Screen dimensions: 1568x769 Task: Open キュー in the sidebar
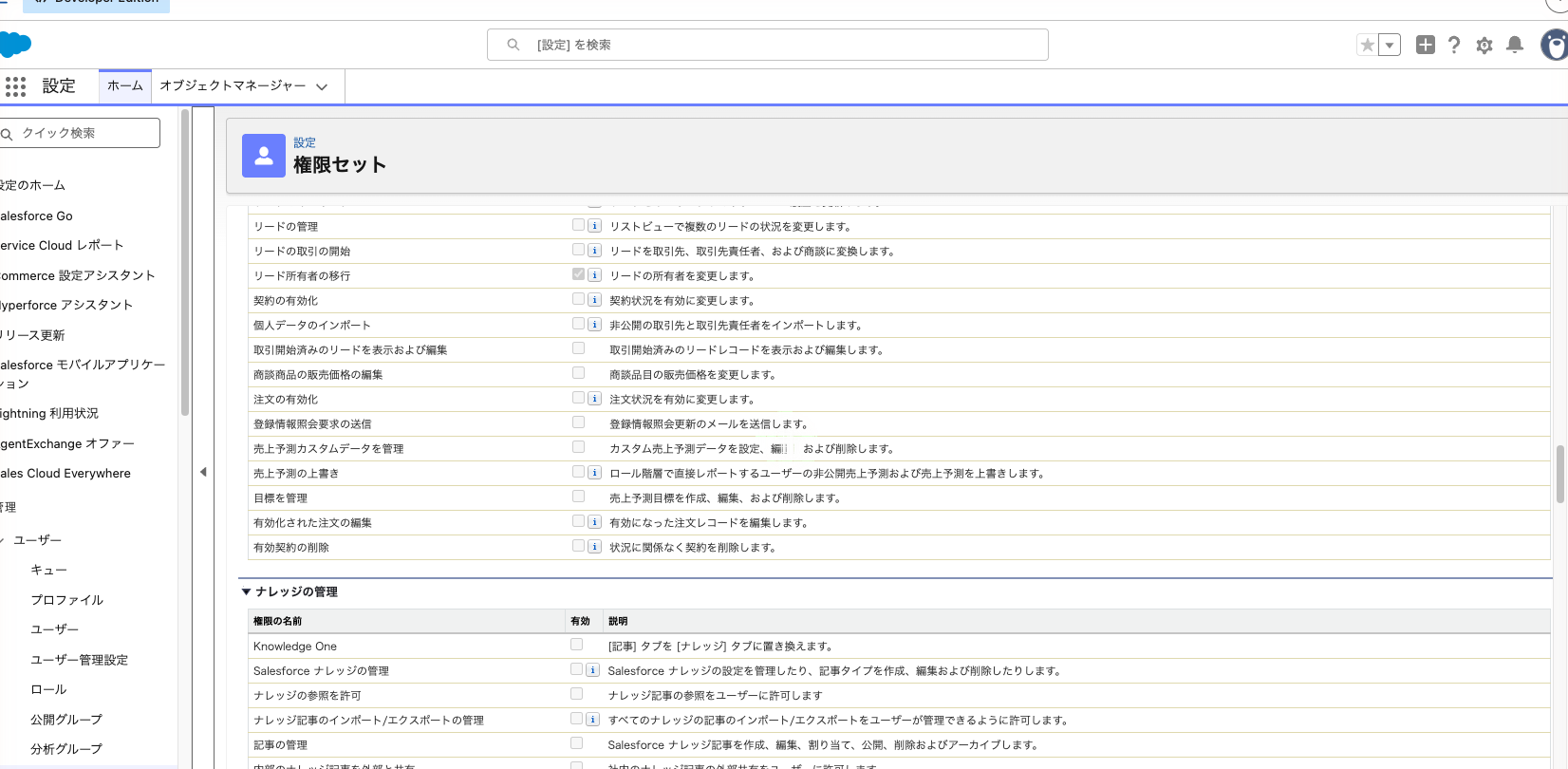49,570
